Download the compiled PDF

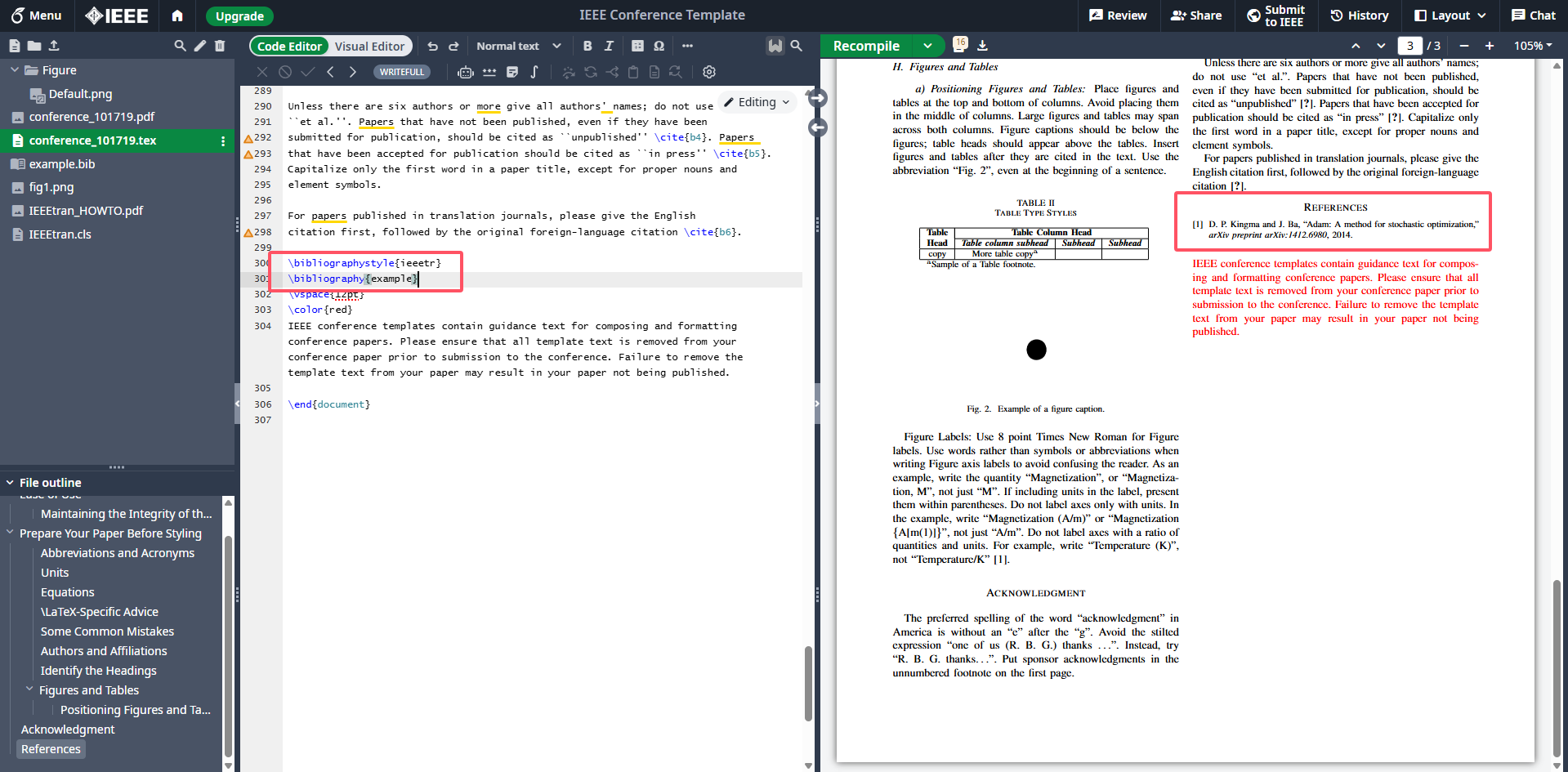(984, 46)
